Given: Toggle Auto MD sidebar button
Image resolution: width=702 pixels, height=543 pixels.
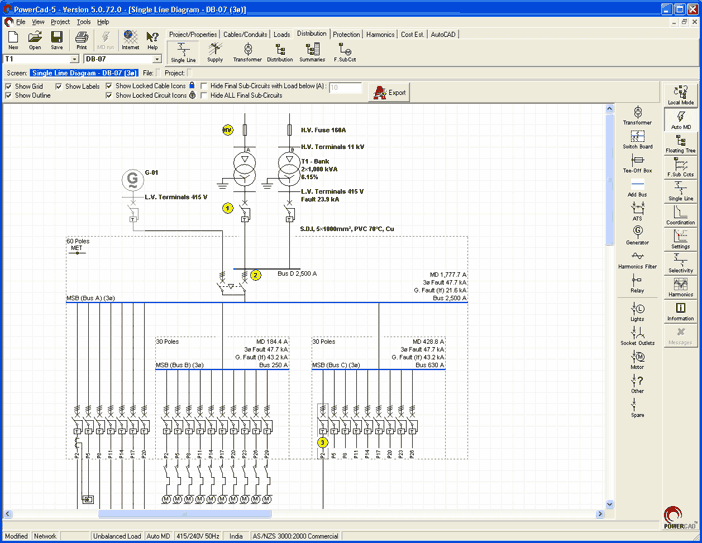Looking at the screenshot, I should [681, 120].
